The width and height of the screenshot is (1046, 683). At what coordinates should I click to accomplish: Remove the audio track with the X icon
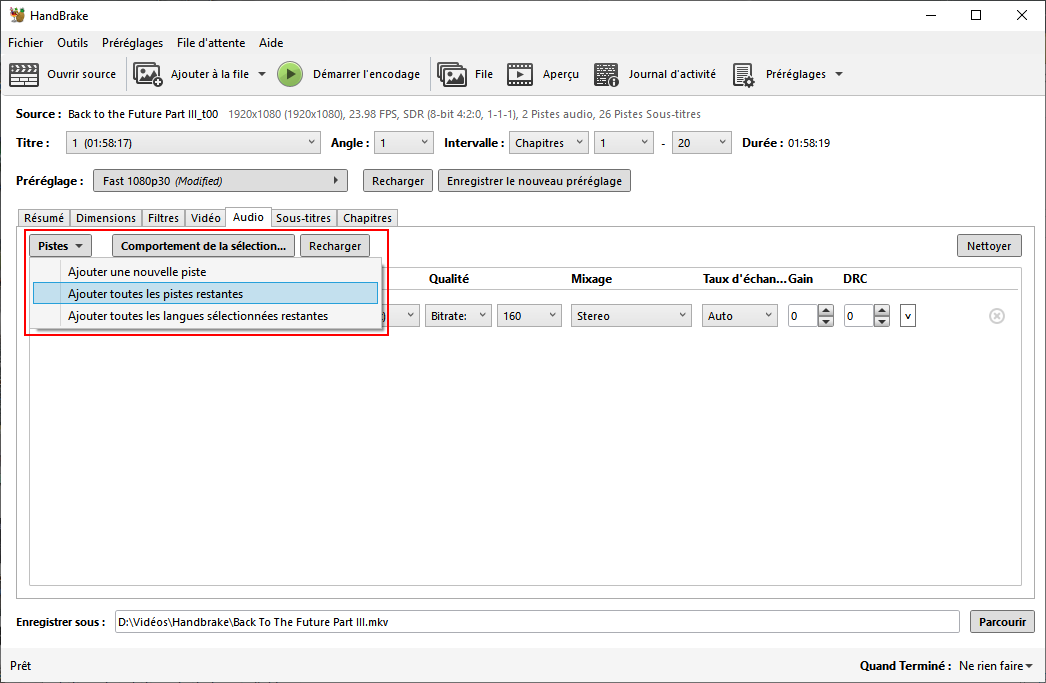pyautogui.click(x=996, y=316)
